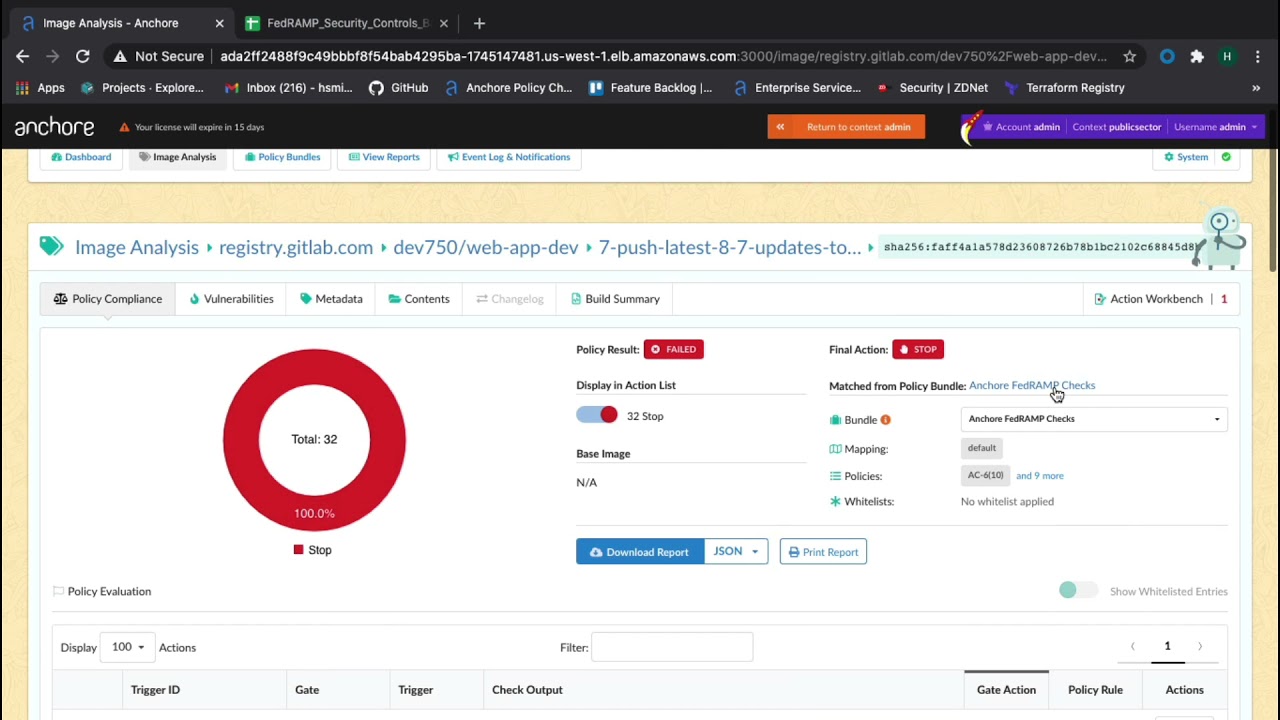Sort by Gate Action column header
Viewport: 1280px width, 720px height.
pos(1006,690)
